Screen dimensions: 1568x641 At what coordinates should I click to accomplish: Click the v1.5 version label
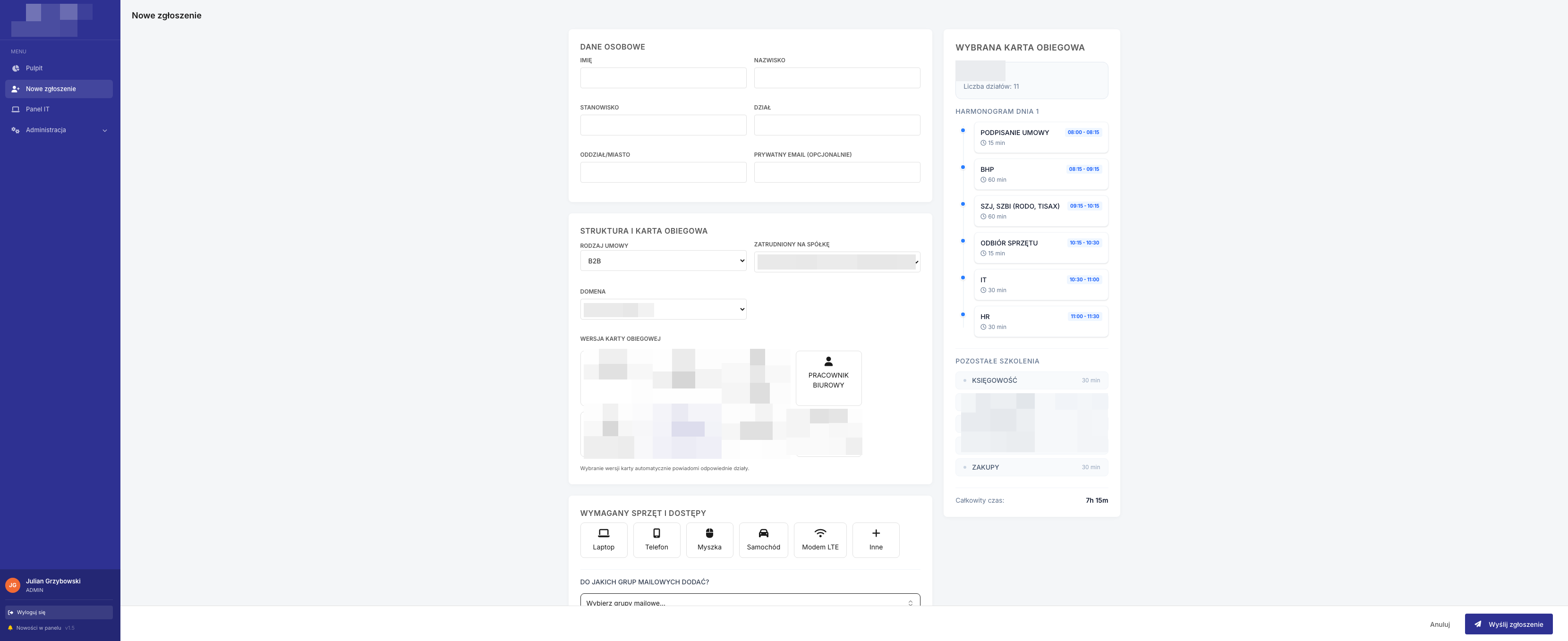(70, 628)
